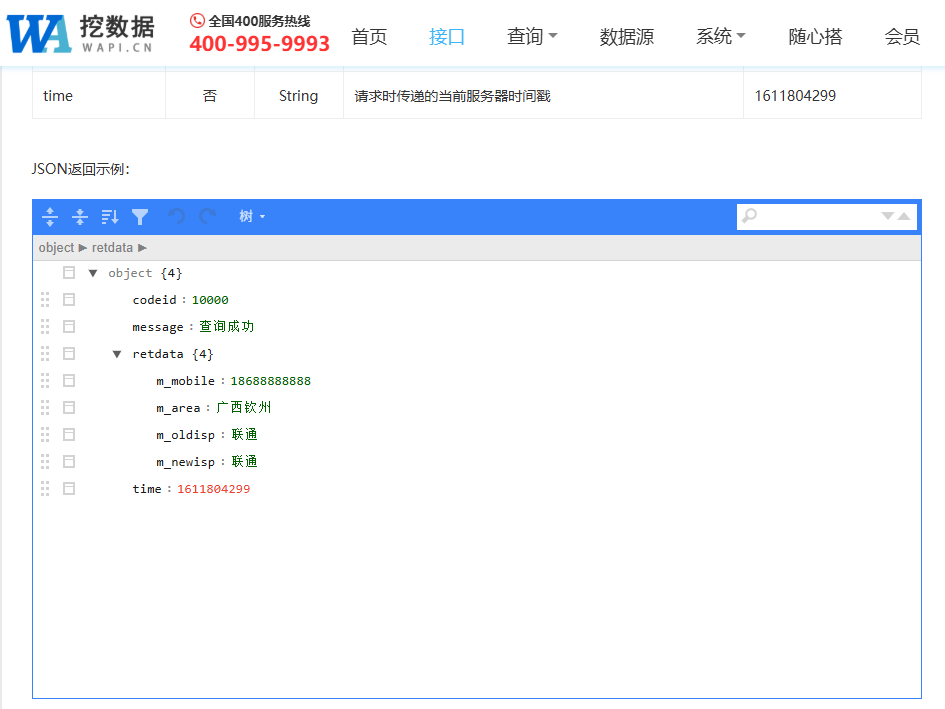Select the red time value 1611804299
The image size is (945, 709).
(213, 488)
